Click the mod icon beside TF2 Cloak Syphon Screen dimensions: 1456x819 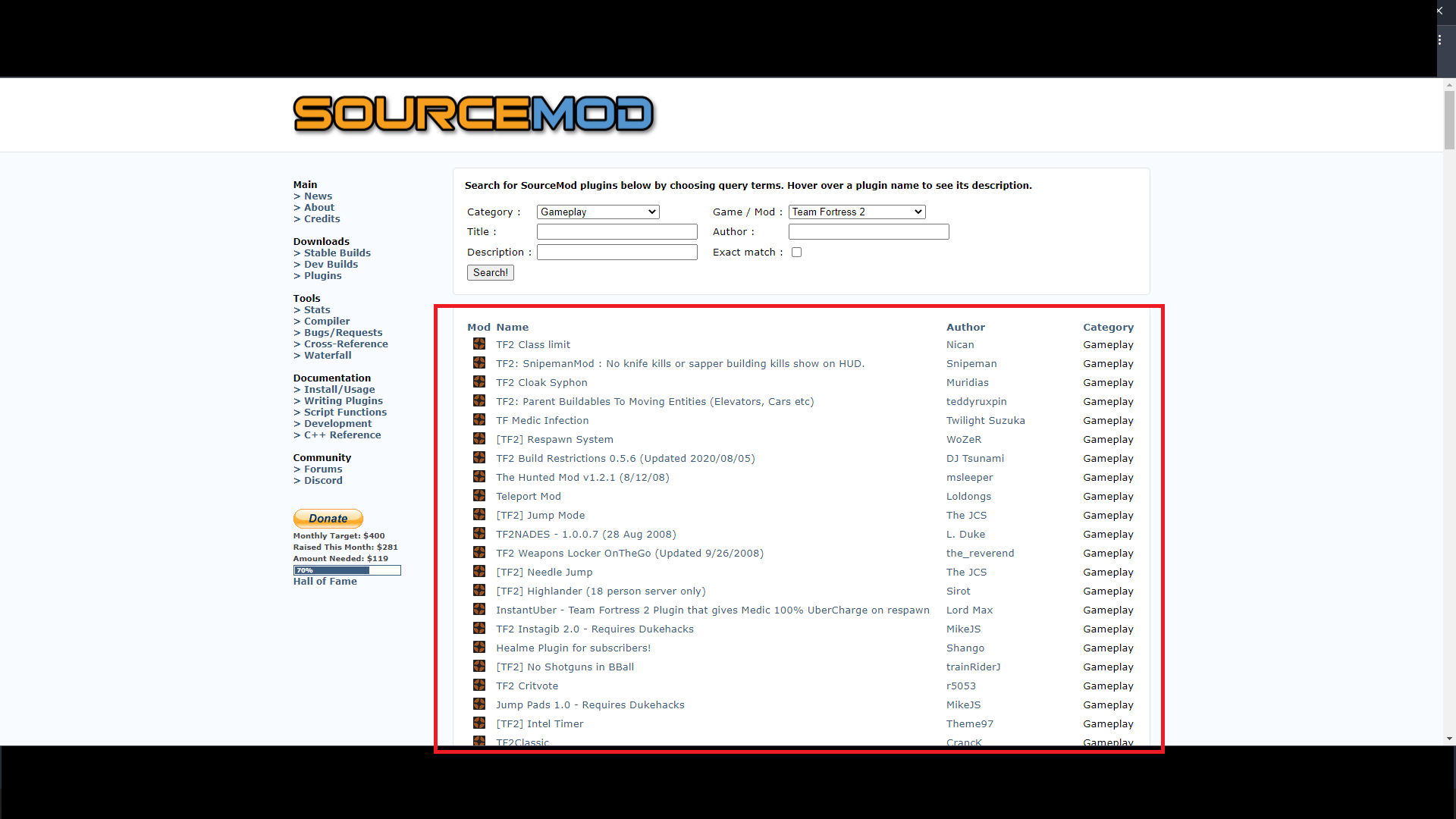tap(479, 382)
